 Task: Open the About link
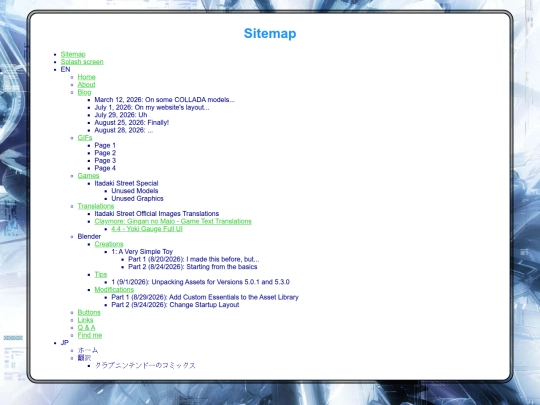click(x=86, y=84)
